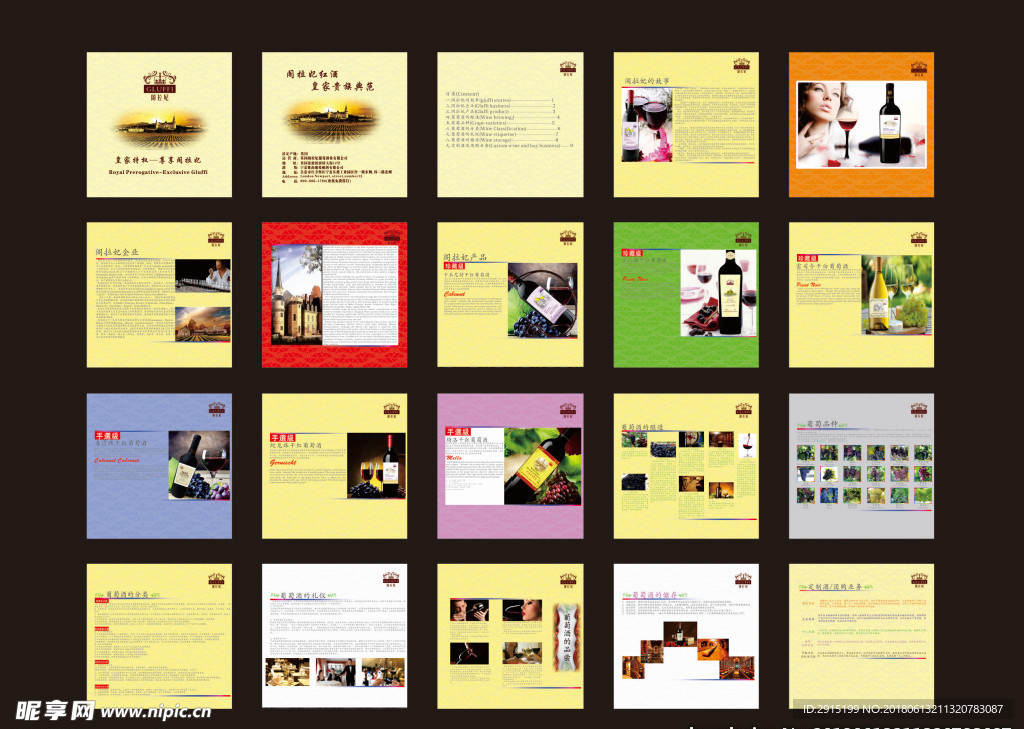Click the 皇家贵族典范 text line
Viewport: 1024px width, 729px height.
[x=343, y=86]
